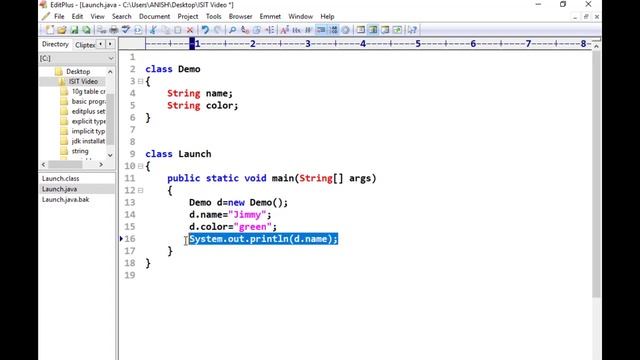Image resolution: width=640 pixels, height=360 pixels.
Task: Click the Redo toolbar icon
Action: 217,30
